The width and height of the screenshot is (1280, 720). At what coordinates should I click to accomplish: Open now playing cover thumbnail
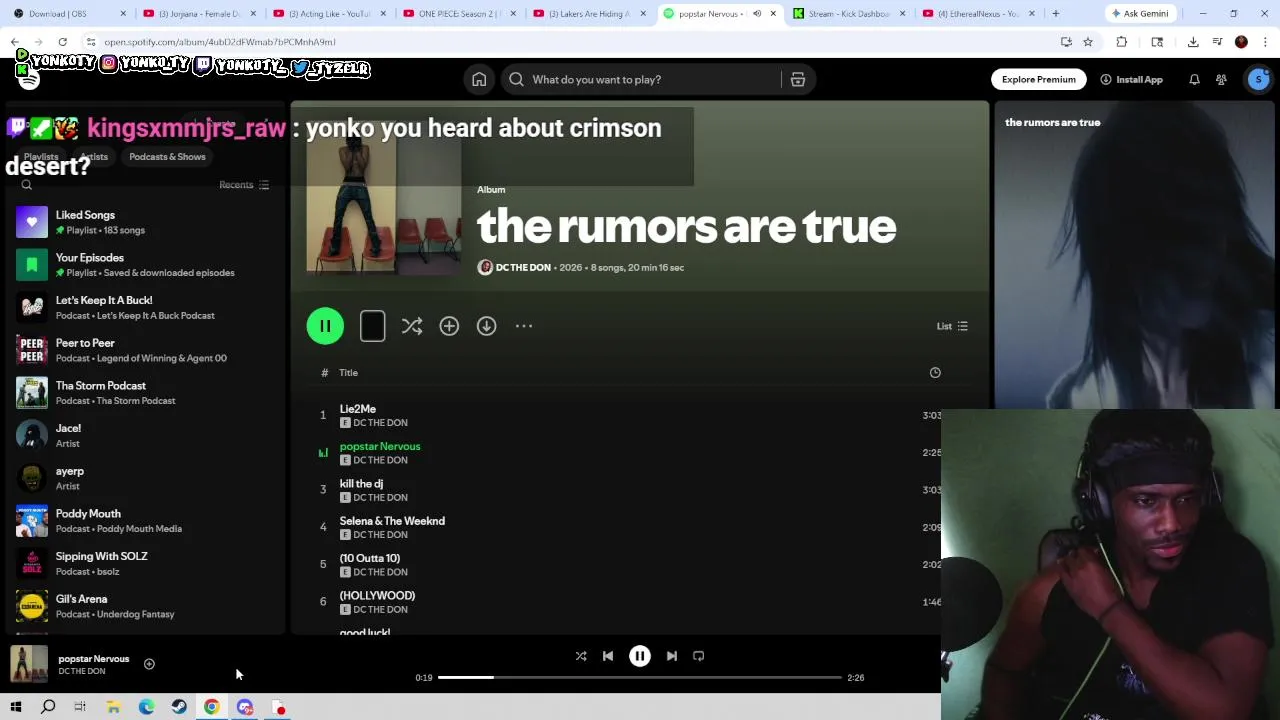tap(29, 664)
